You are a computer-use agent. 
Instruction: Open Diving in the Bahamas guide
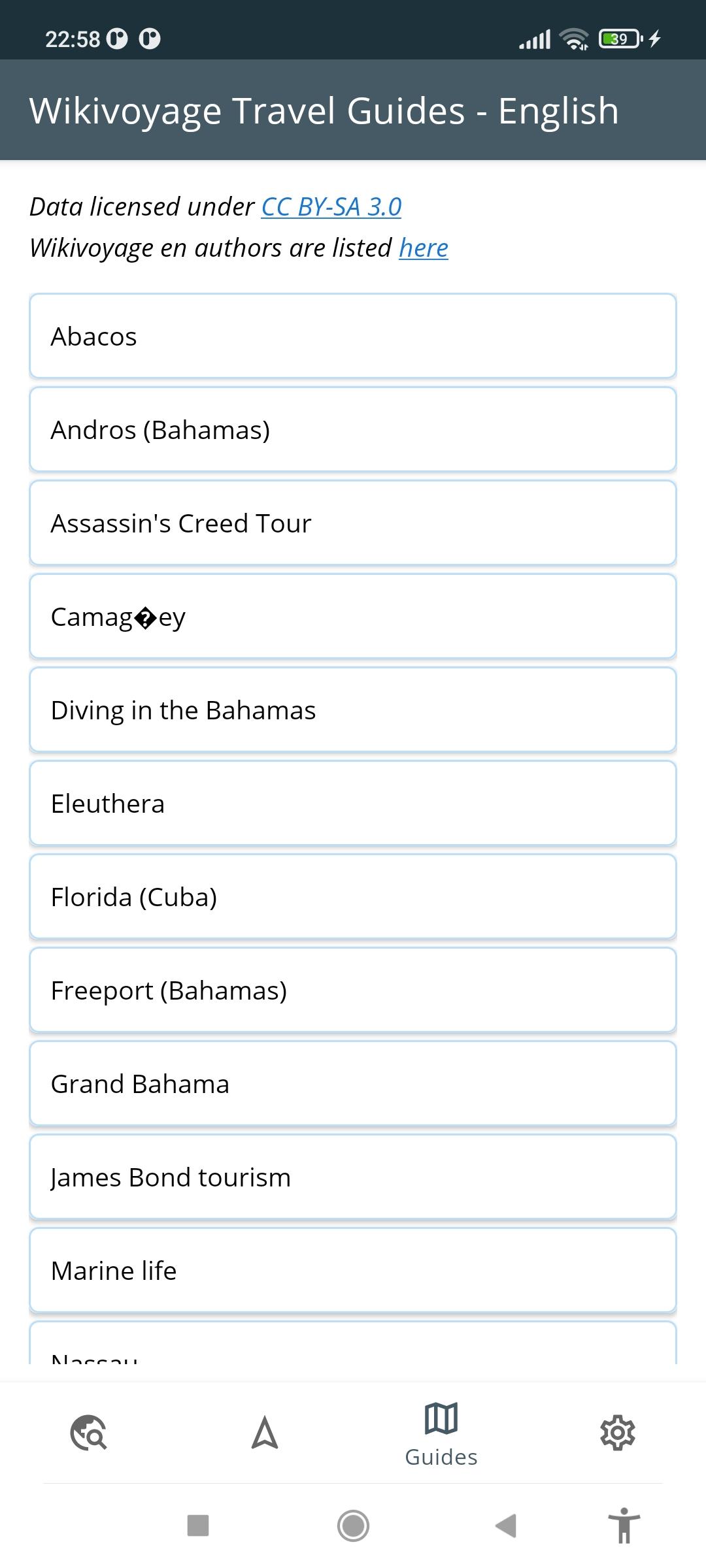353,710
